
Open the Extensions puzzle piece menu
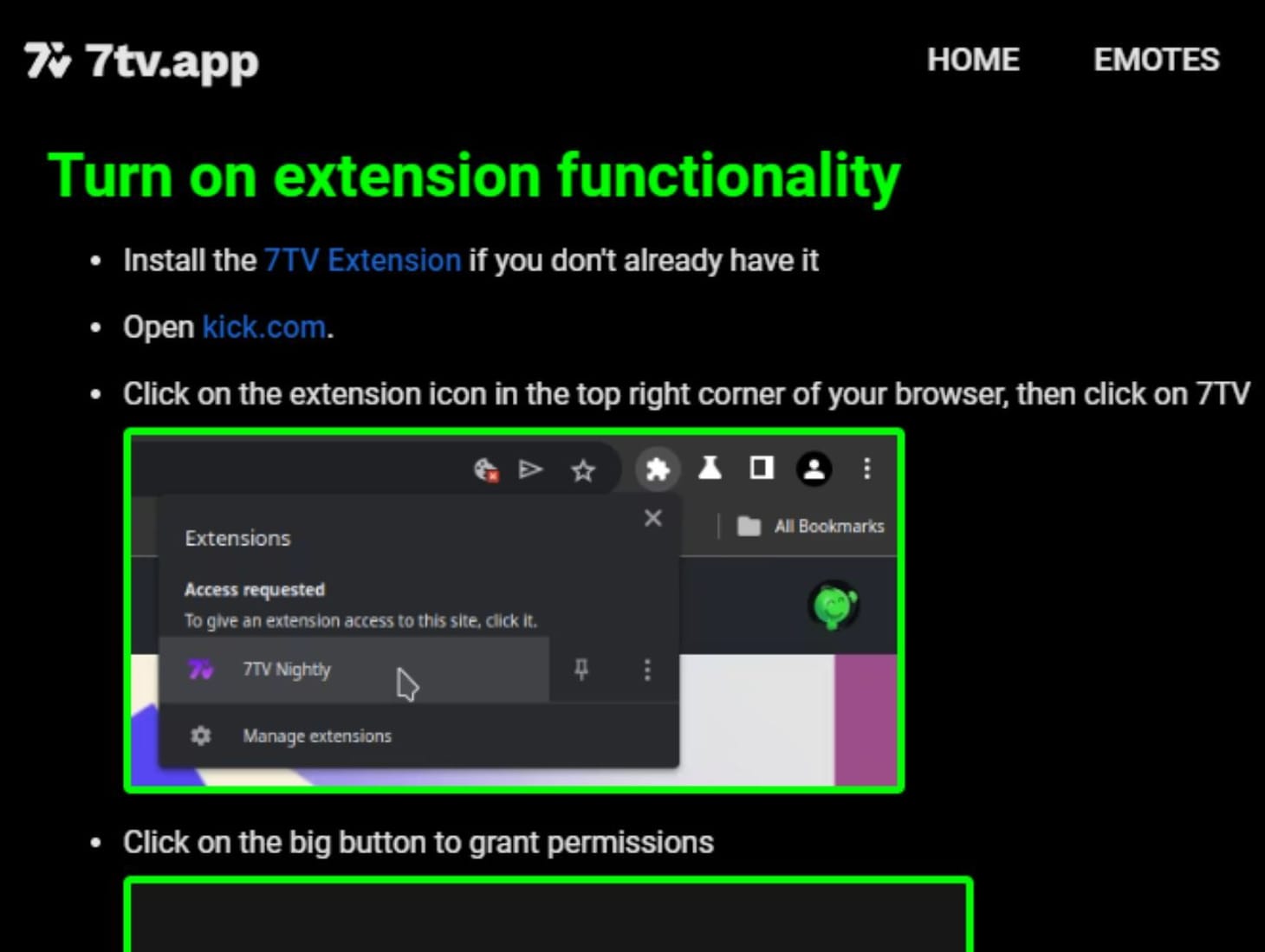pyautogui.click(x=658, y=470)
